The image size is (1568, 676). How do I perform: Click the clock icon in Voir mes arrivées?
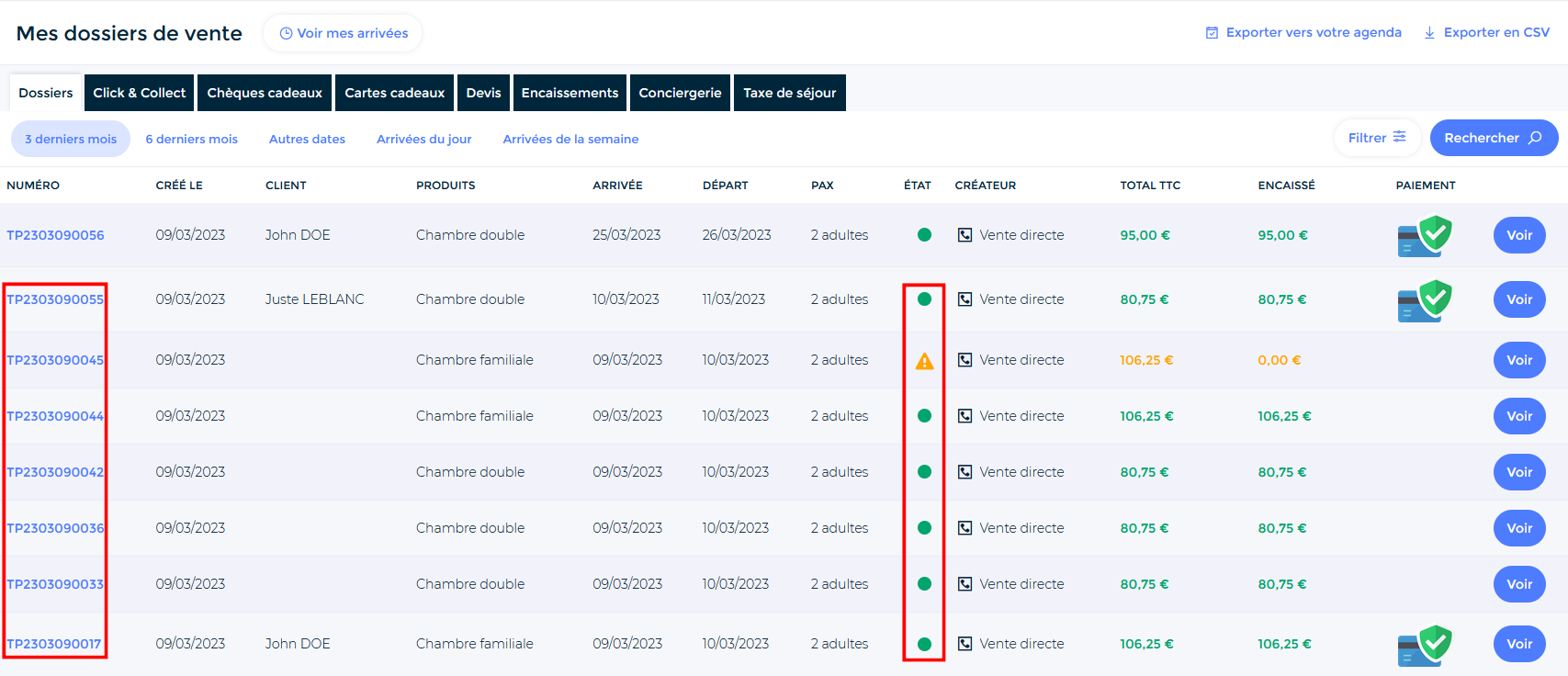coord(286,33)
